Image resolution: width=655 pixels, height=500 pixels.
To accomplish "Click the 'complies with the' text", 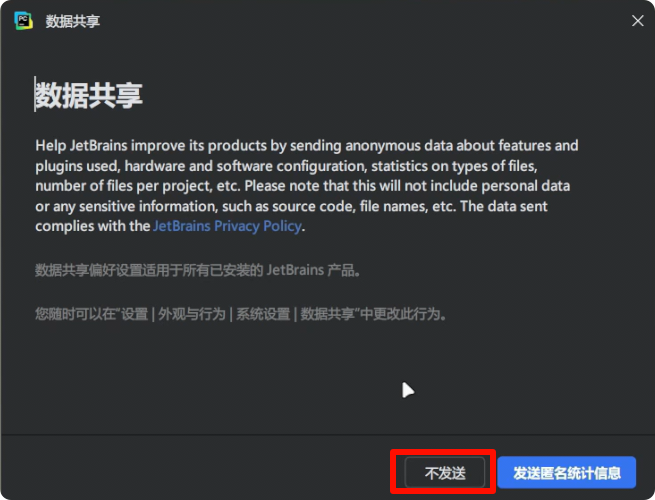I will pyautogui.click(x=92, y=226).
